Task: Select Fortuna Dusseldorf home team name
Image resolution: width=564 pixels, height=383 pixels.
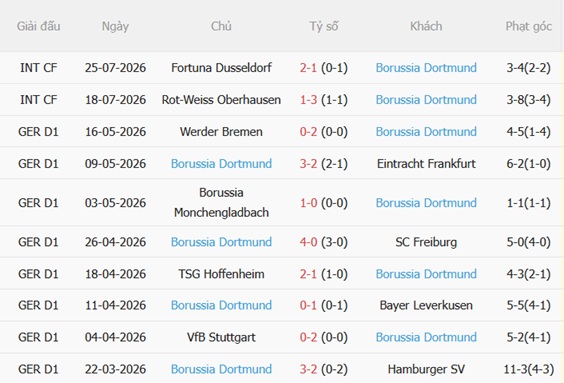Action: [x=221, y=68]
